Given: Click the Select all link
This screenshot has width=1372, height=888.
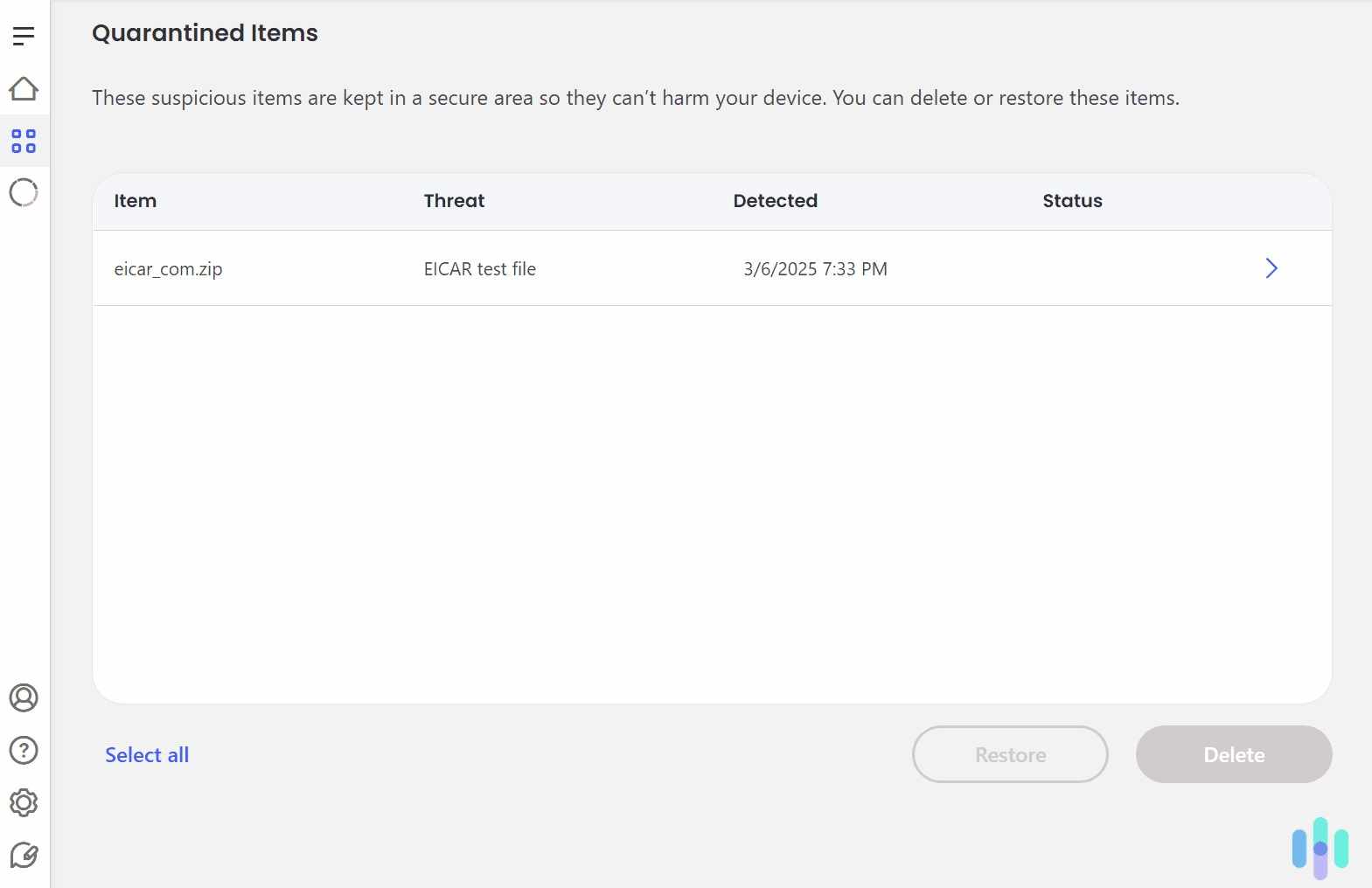Looking at the screenshot, I should [x=147, y=755].
